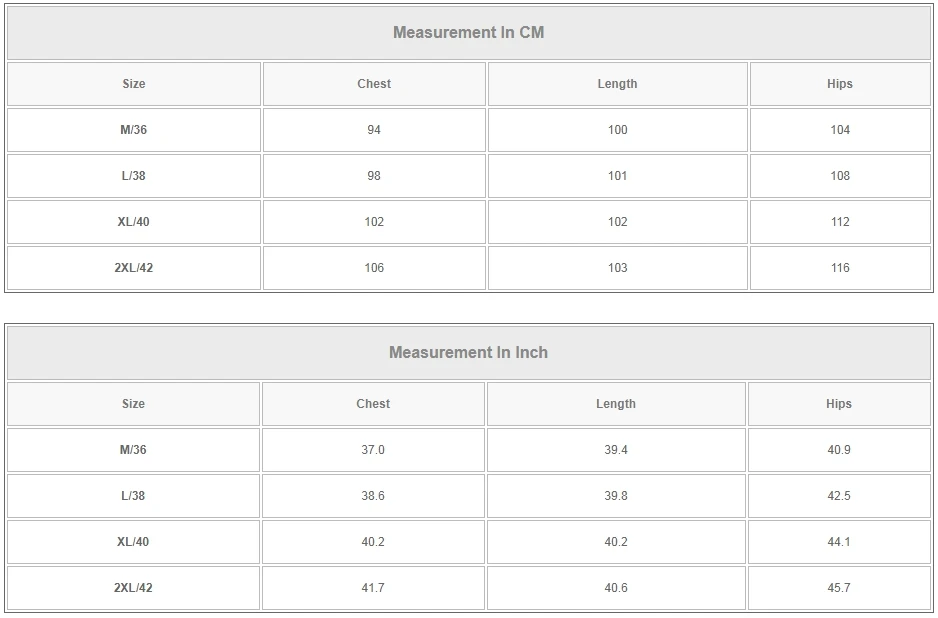
Task: Select the chest value 37.0 in the Inch table
Action: pos(373,450)
